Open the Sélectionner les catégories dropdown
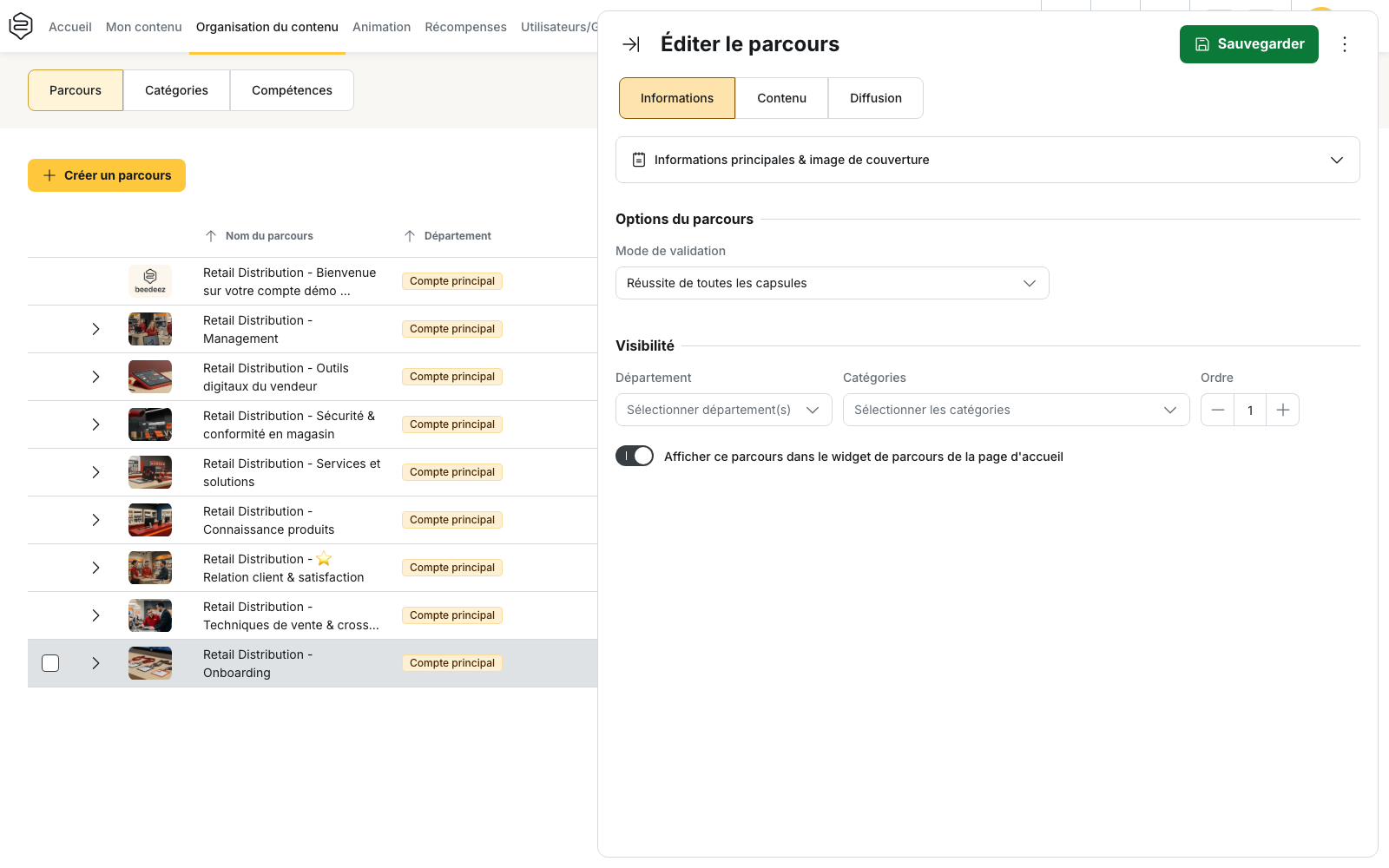The height and width of the screenshot is (868, 1389). point(1016,410)
